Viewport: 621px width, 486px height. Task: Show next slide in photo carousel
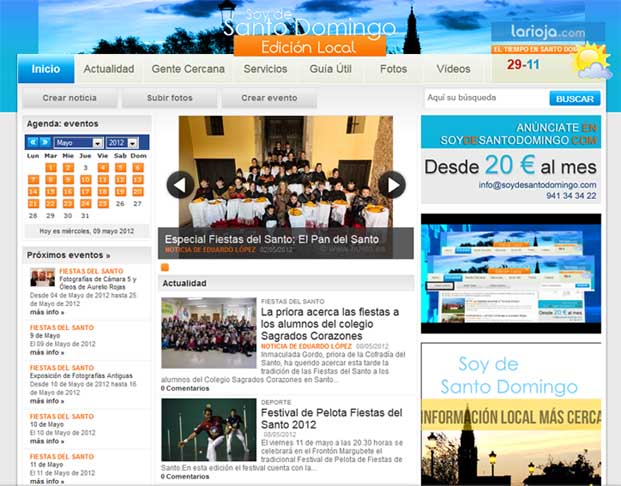point(392,185)
